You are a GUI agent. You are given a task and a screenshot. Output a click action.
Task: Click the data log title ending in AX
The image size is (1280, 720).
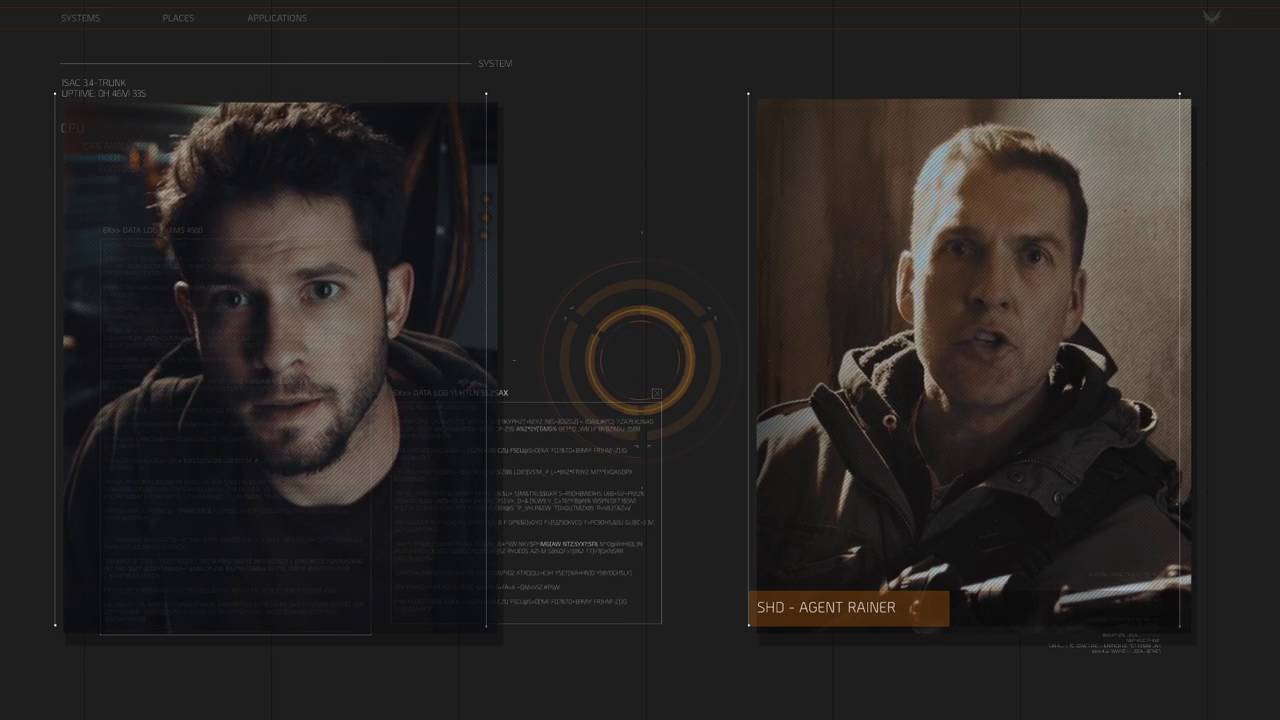(452, 393)
